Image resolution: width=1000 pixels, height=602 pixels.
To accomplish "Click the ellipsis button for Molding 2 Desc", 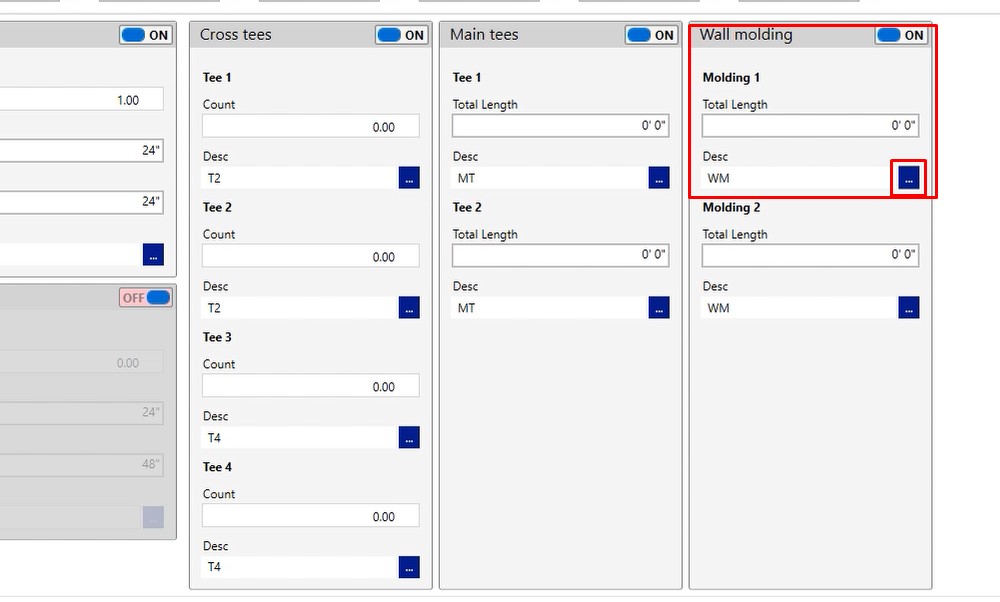I will coord(908,308).
